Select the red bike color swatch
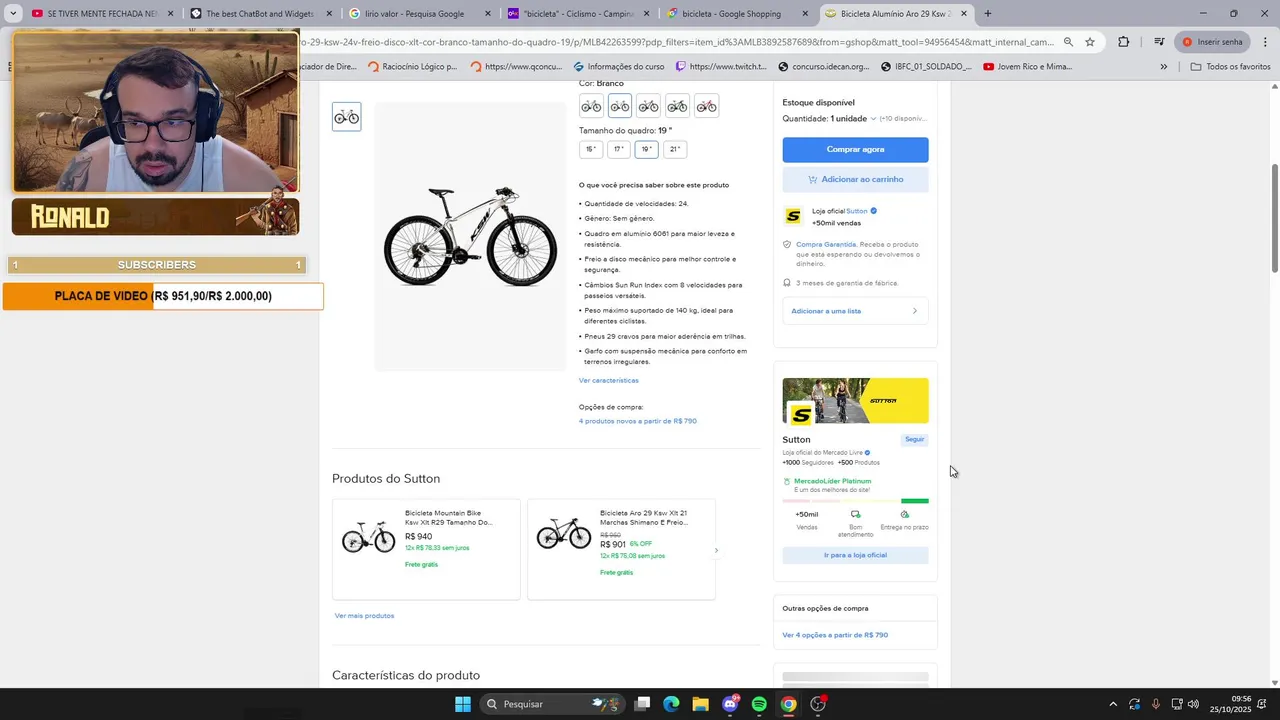The height and width of the screenshot is (720, 1280). pyautogui.click(x=707, y=106)
